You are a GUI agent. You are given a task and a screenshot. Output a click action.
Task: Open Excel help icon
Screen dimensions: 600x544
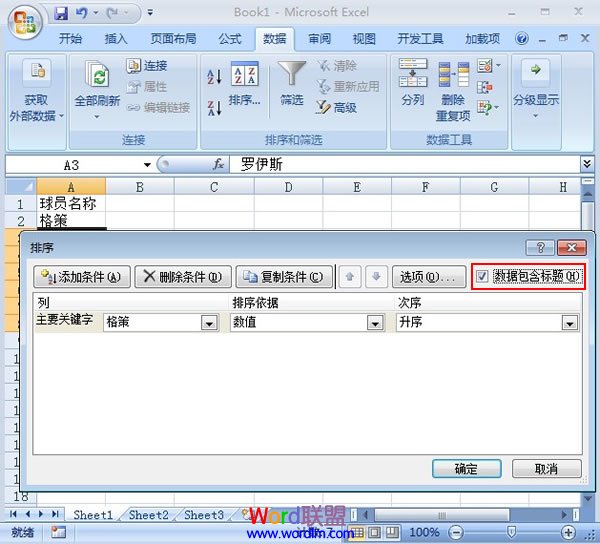click(522, 38)
